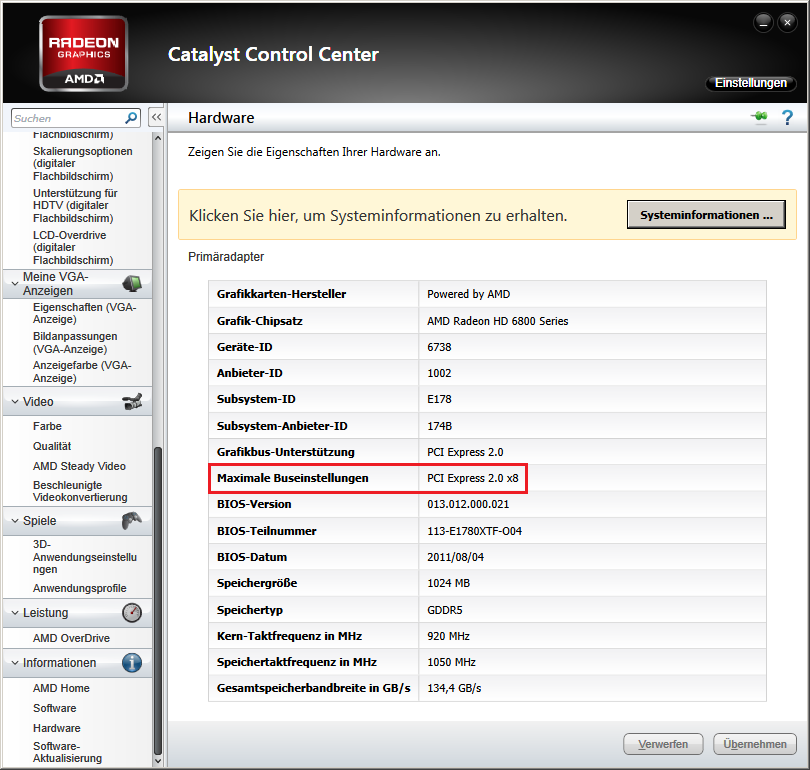Select Speichergröße value 1024 MB
This screenshot has height=770, width=810.
pyautogui.click(x=448, y=583)
